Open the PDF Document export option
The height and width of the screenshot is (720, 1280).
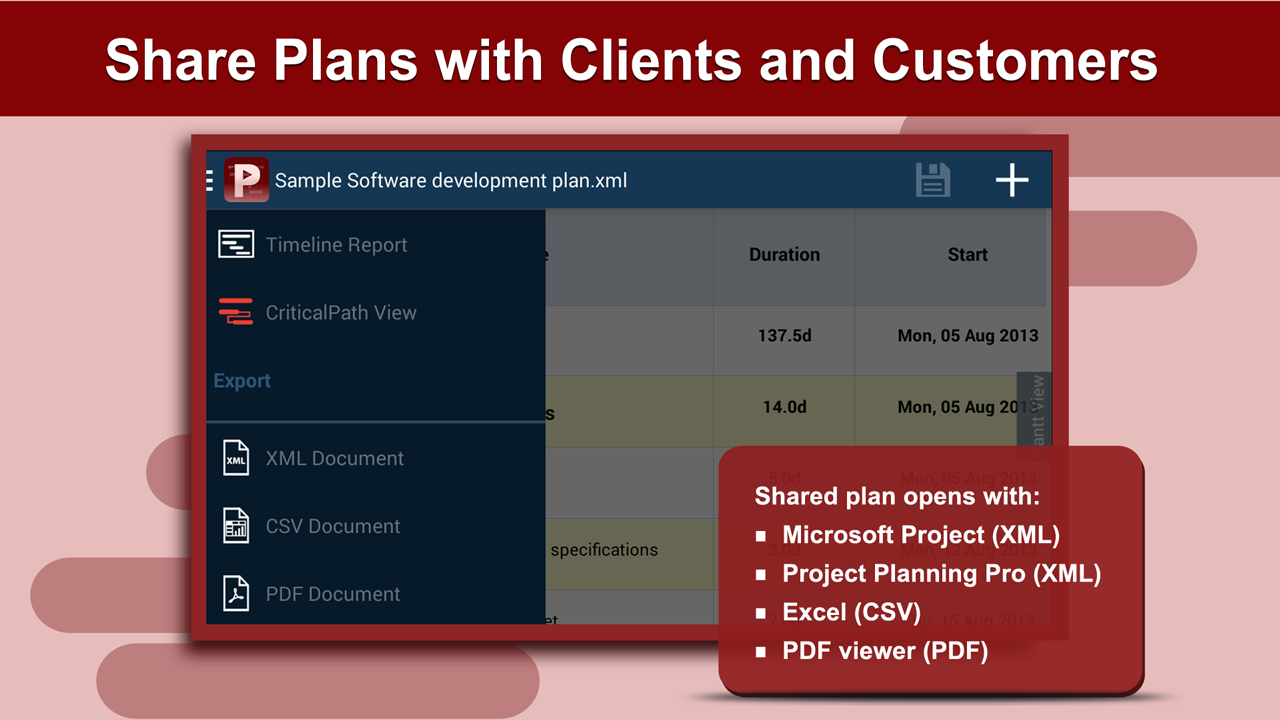point(332,593)
